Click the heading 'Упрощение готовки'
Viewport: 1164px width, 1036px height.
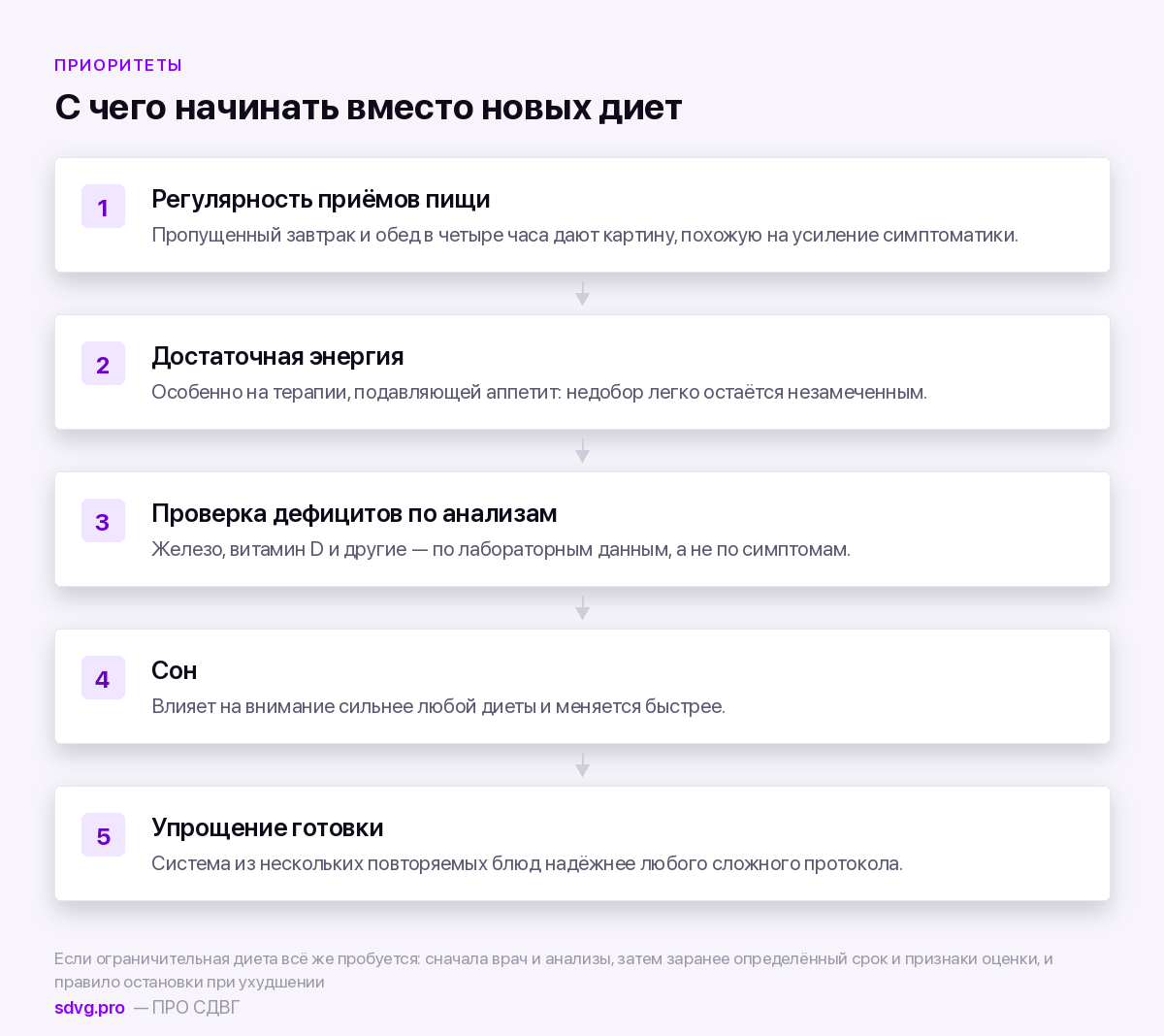(x=268, y=827)
